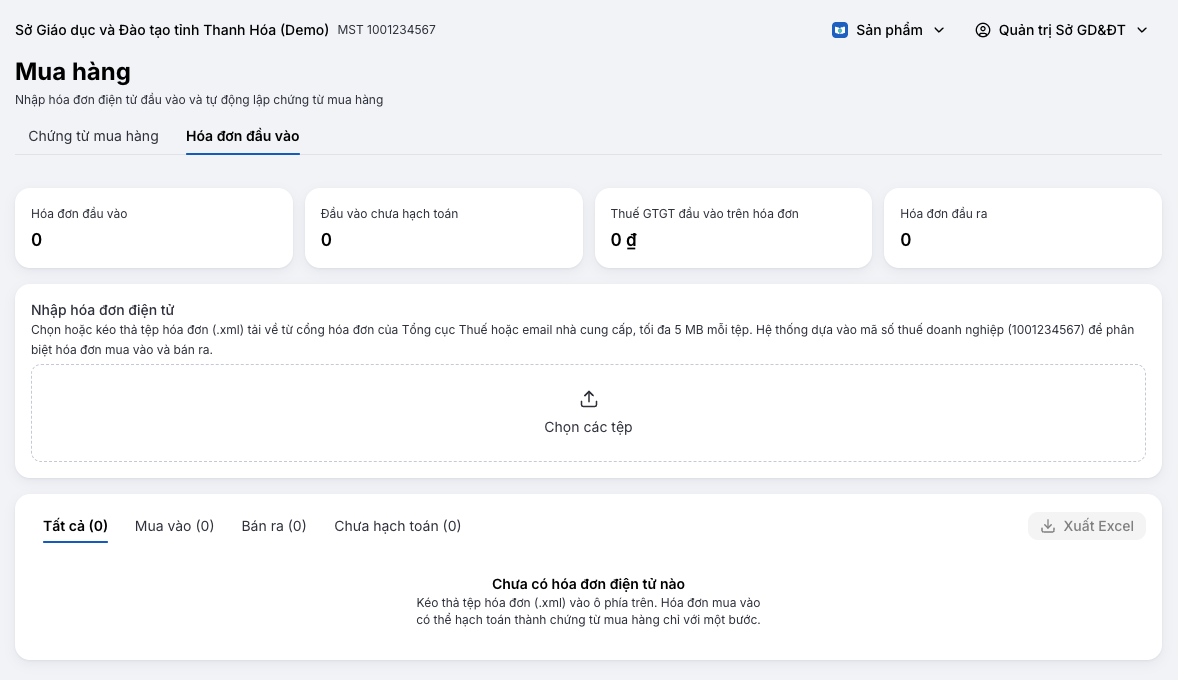Click the Chưa có hóa đơn điện tử nào message
Screen dimensions: 1178x680
pos(588,584)
